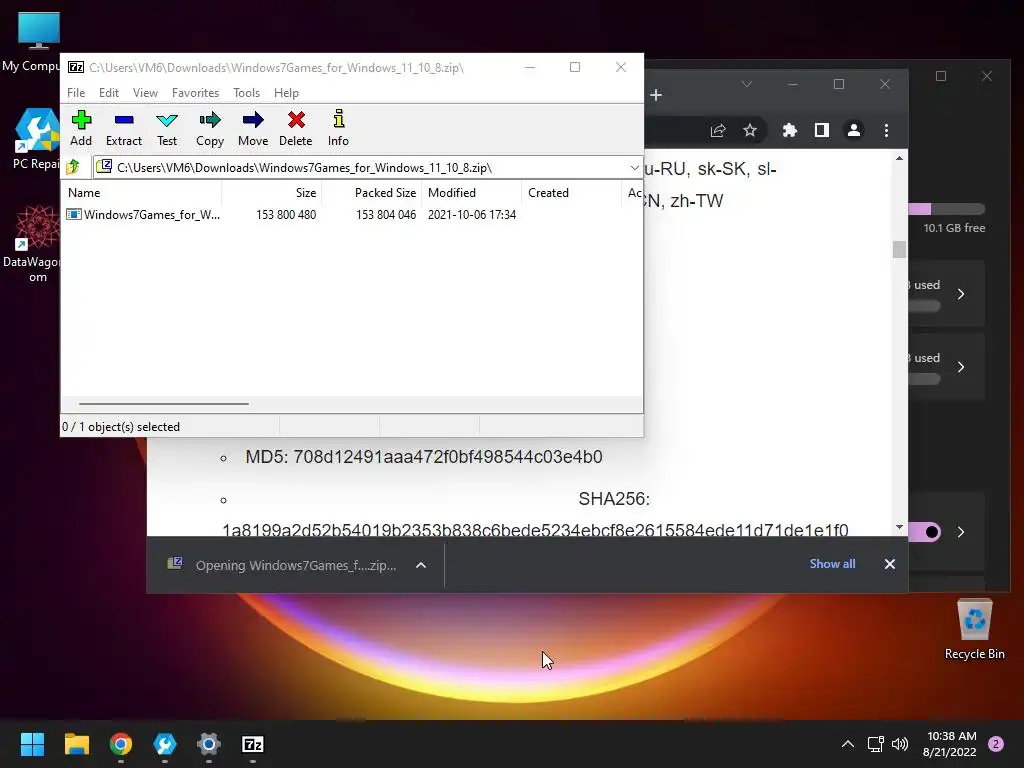Expand the row beside the Settings toggle

[961, 532]
